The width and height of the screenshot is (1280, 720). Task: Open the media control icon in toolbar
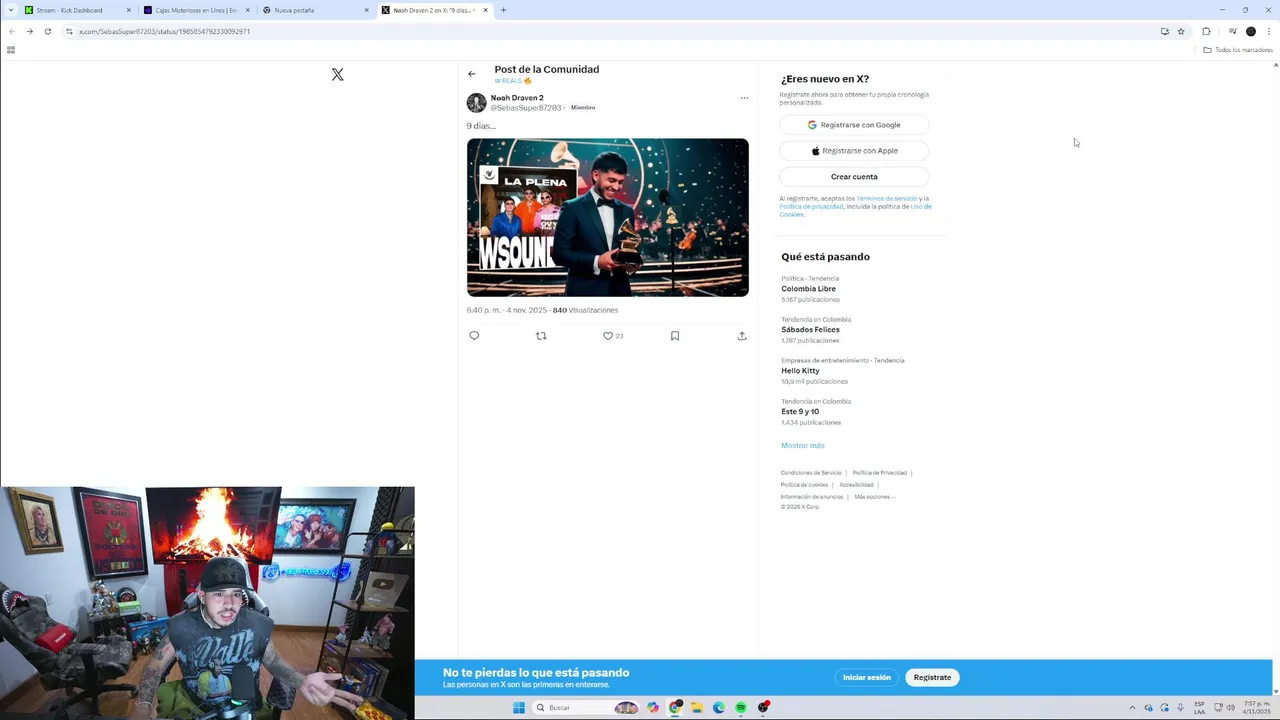pos(1233,31)
